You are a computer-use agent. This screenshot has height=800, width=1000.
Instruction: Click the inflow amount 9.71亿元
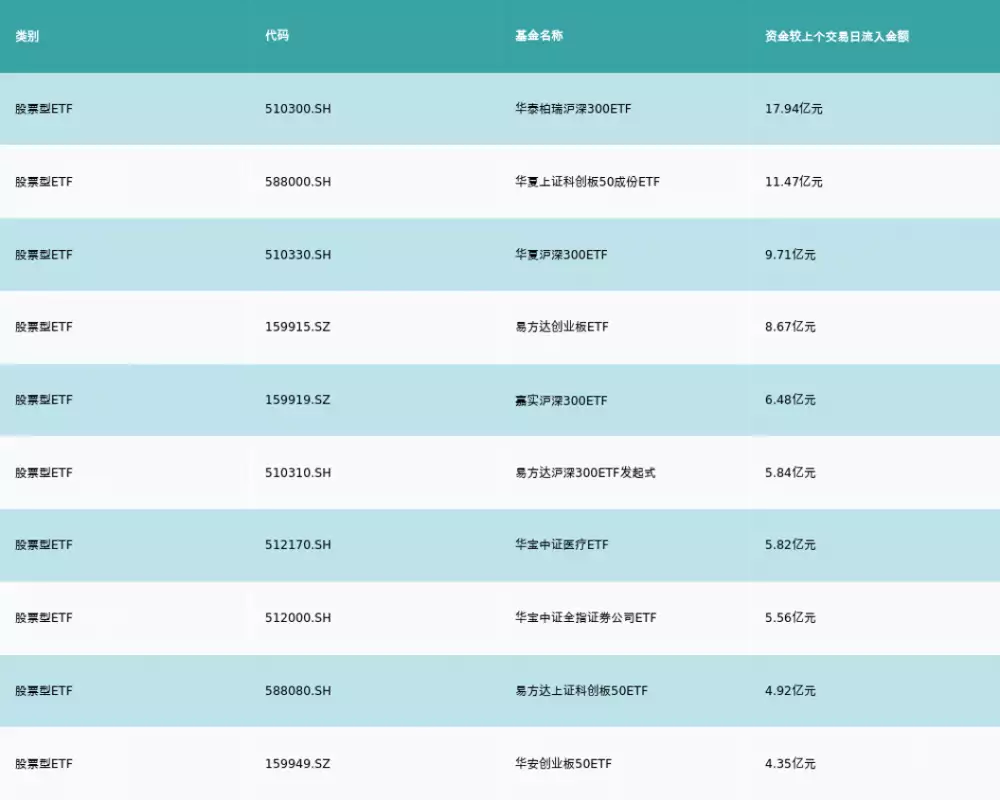tap(790, 255)
